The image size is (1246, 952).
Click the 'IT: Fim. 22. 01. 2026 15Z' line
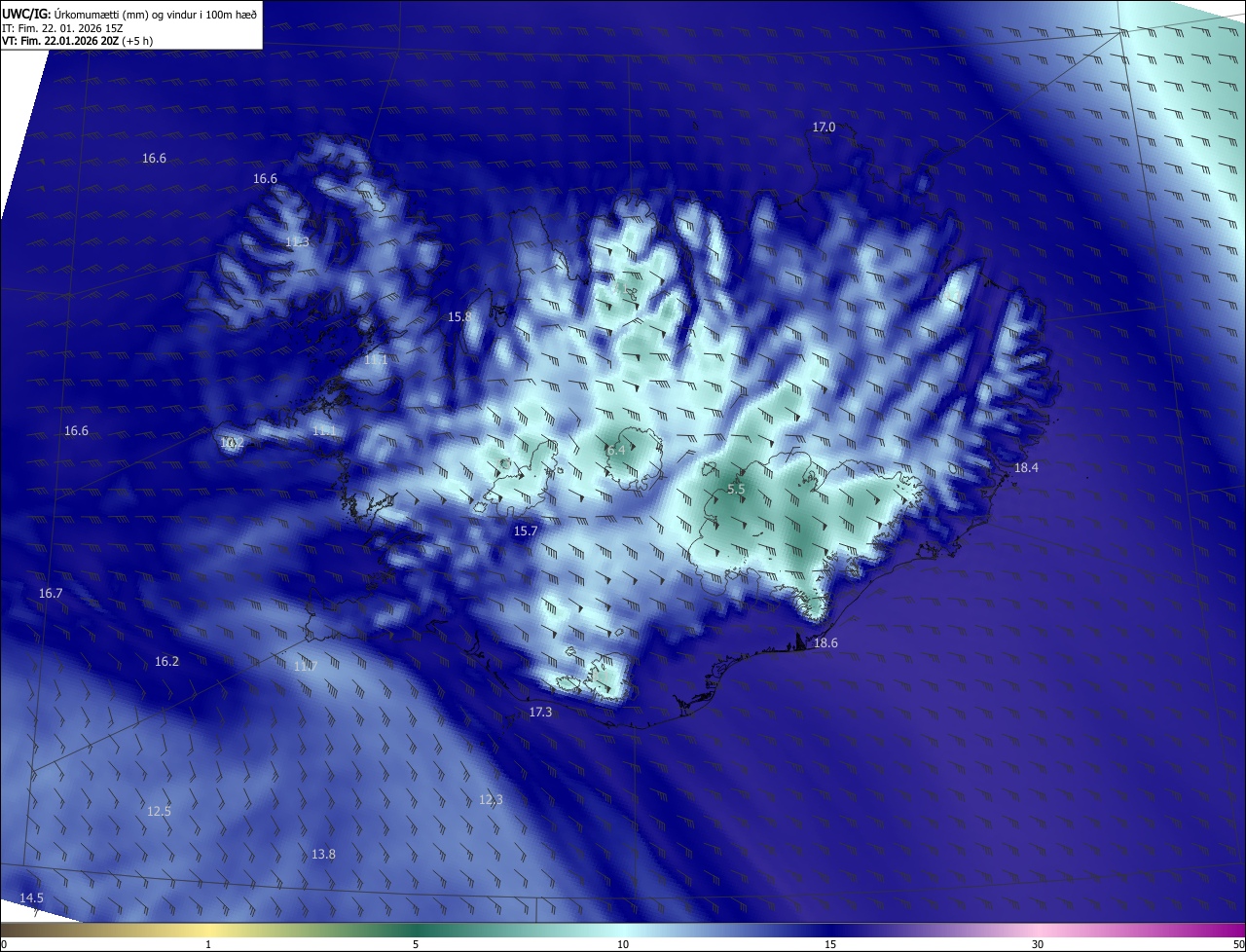pyautogui.click(x=61, y=27)
